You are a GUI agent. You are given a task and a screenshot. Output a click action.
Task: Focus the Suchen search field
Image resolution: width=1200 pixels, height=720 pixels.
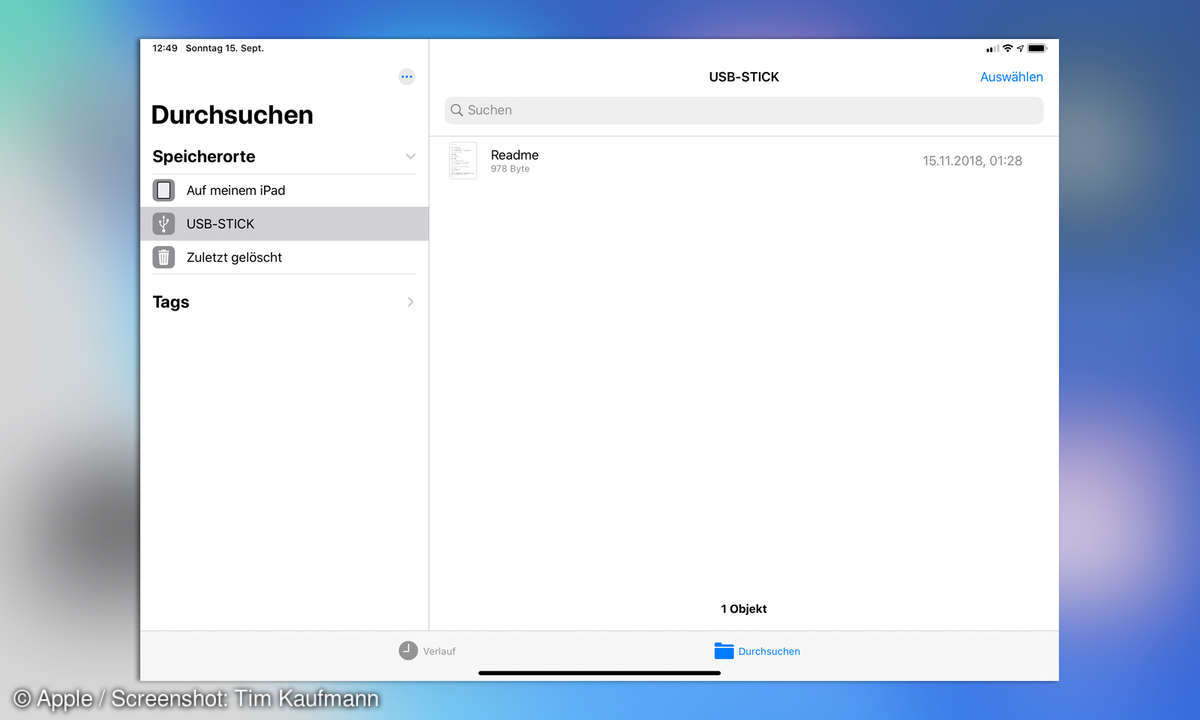pyautogui.click(x=744, y=110)
